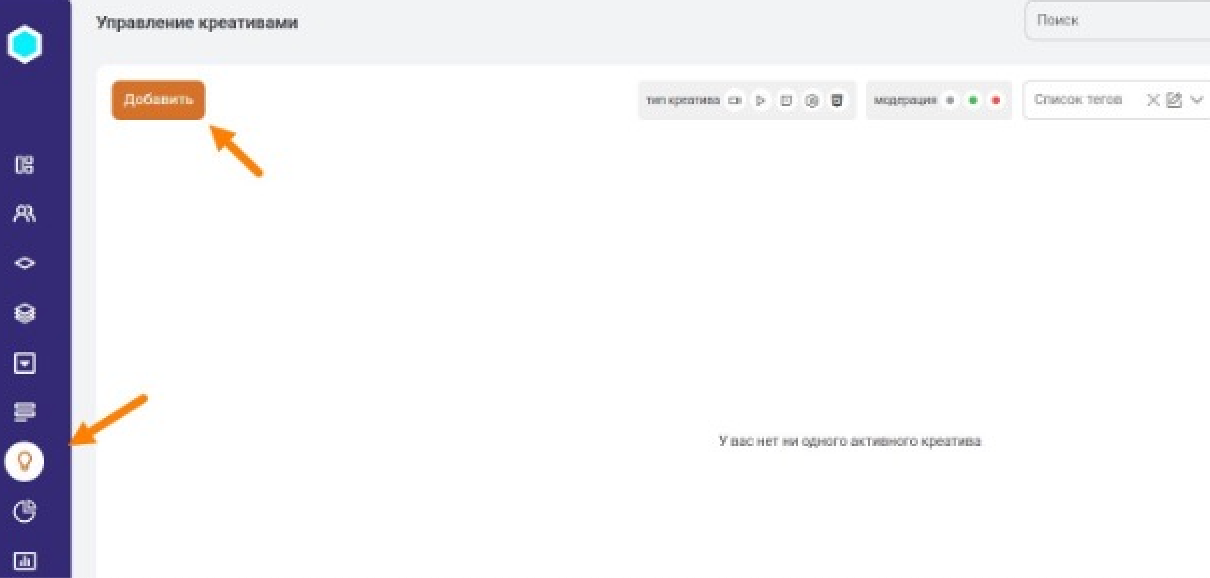Filter by green approved moderation dot
The height and width of the screenshot is (578, 1210).
(972, 100)
